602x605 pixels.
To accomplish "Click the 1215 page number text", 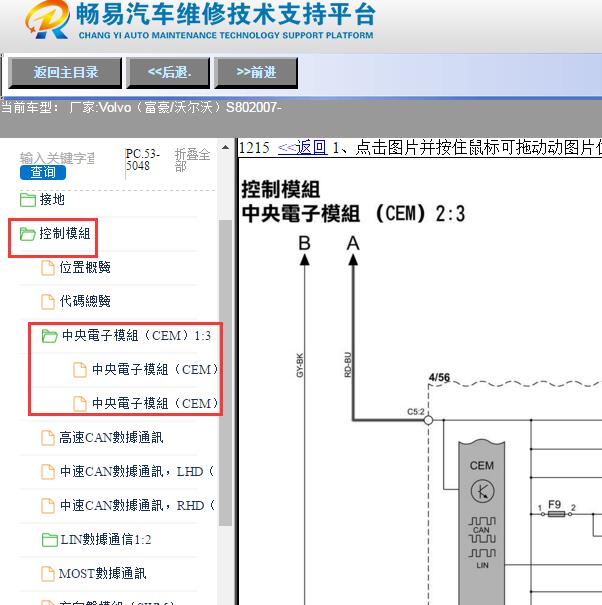I will point(254,147).
